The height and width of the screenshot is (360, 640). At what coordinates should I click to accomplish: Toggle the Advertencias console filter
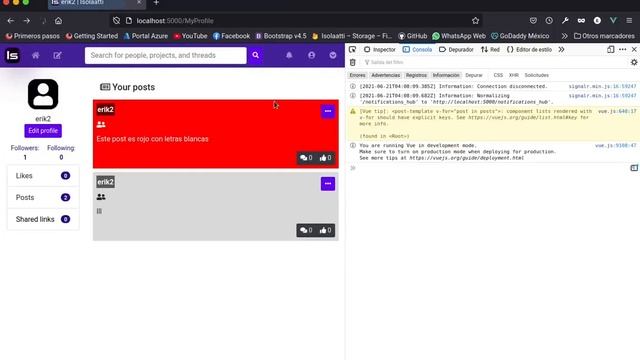(386, 75)
